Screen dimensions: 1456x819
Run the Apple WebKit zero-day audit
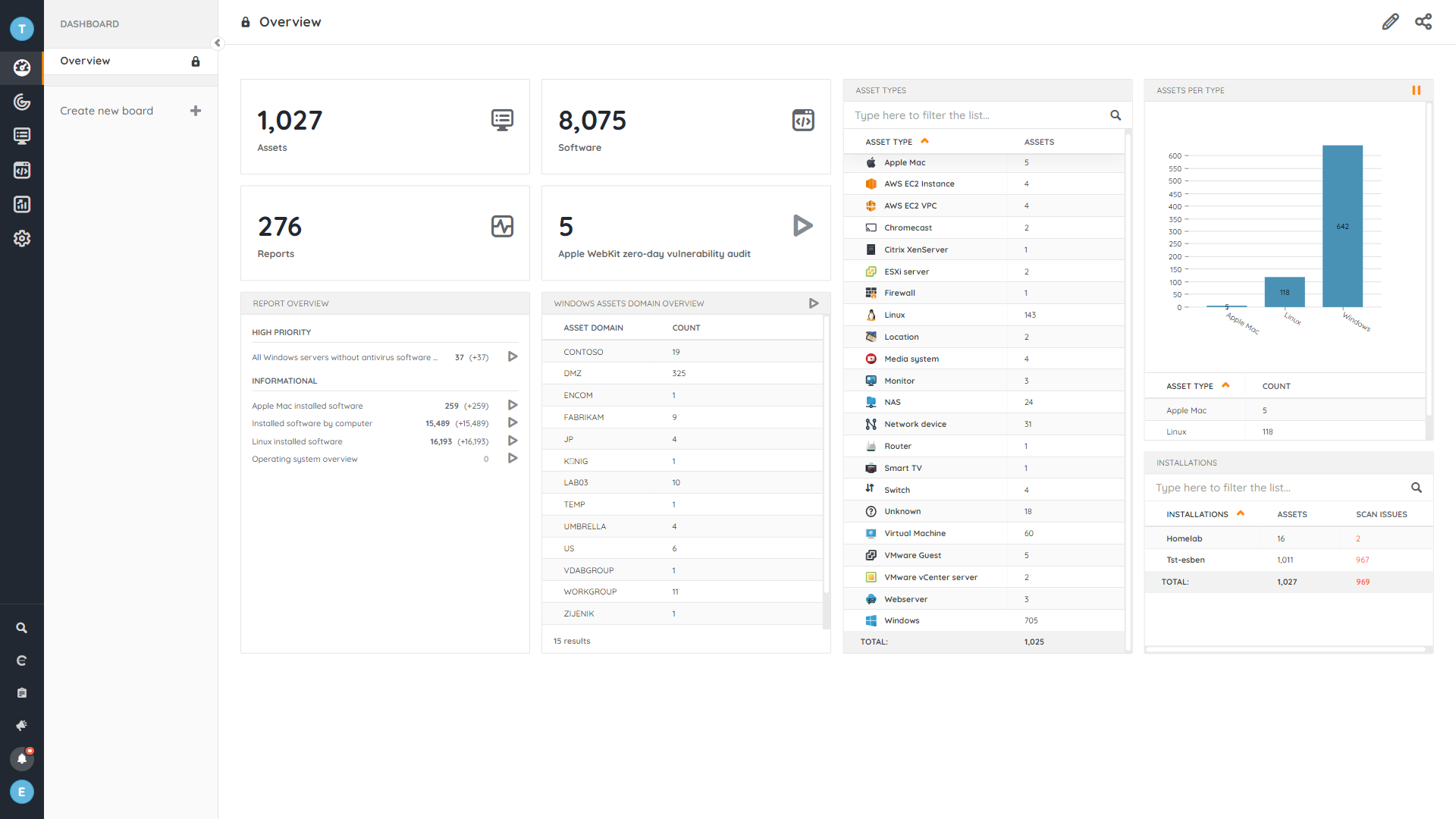click(x=802, y=225)
